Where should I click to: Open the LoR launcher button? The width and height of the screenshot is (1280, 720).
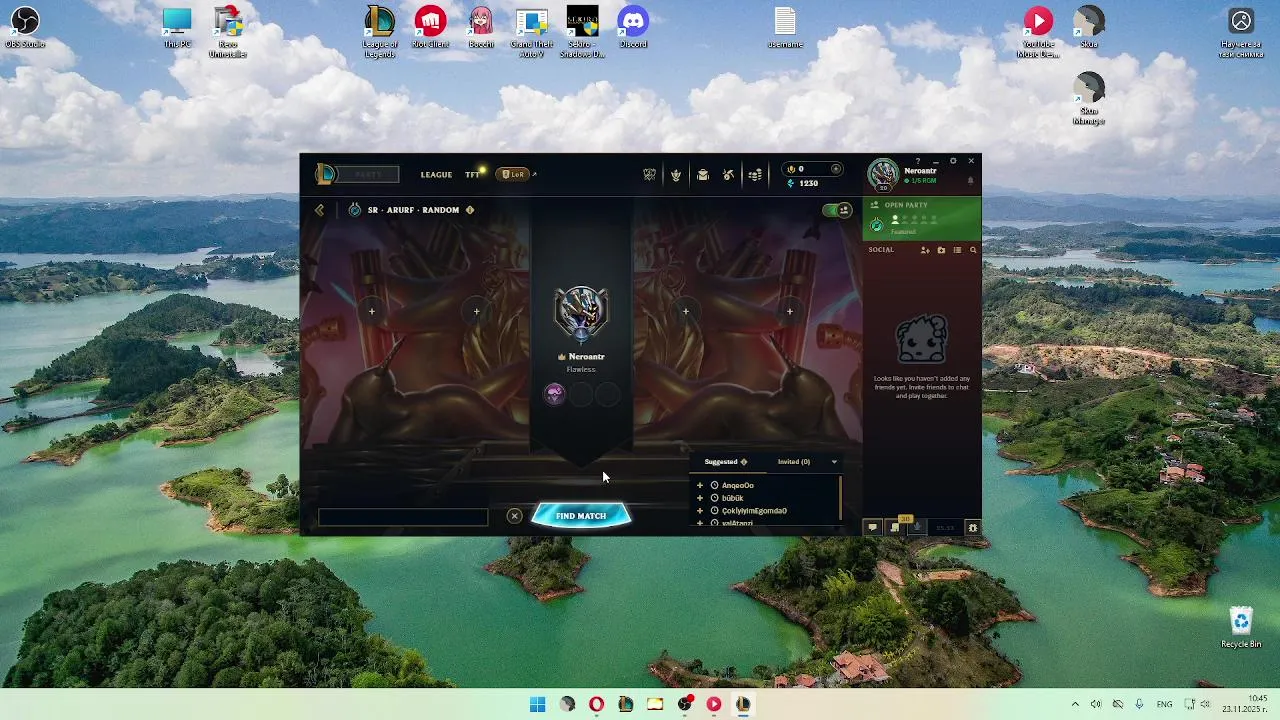point(512,175)
